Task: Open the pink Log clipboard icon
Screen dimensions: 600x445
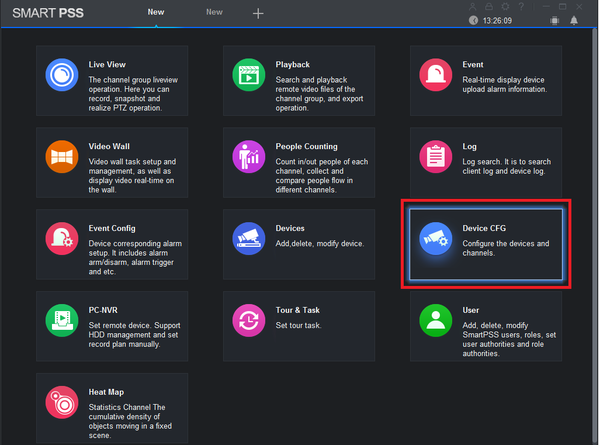Action: [435, 156]
